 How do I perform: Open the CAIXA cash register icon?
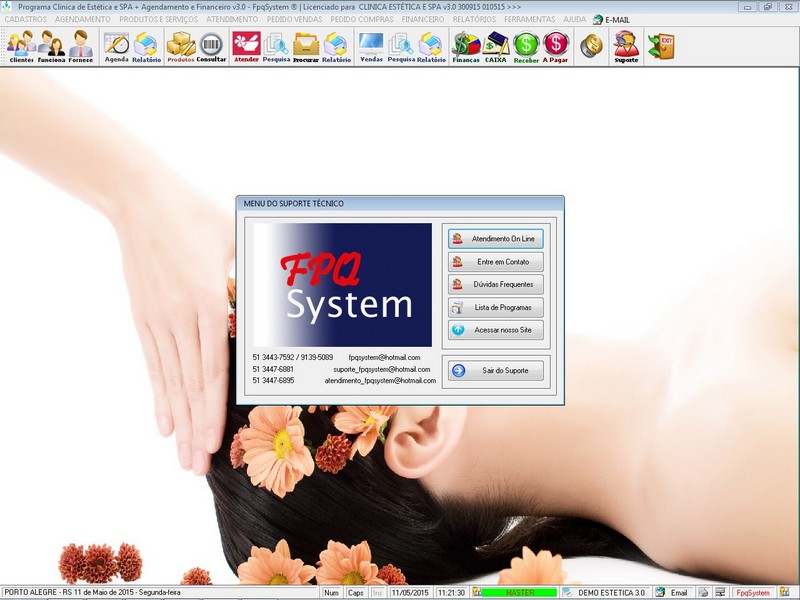[x=495, y=47]
